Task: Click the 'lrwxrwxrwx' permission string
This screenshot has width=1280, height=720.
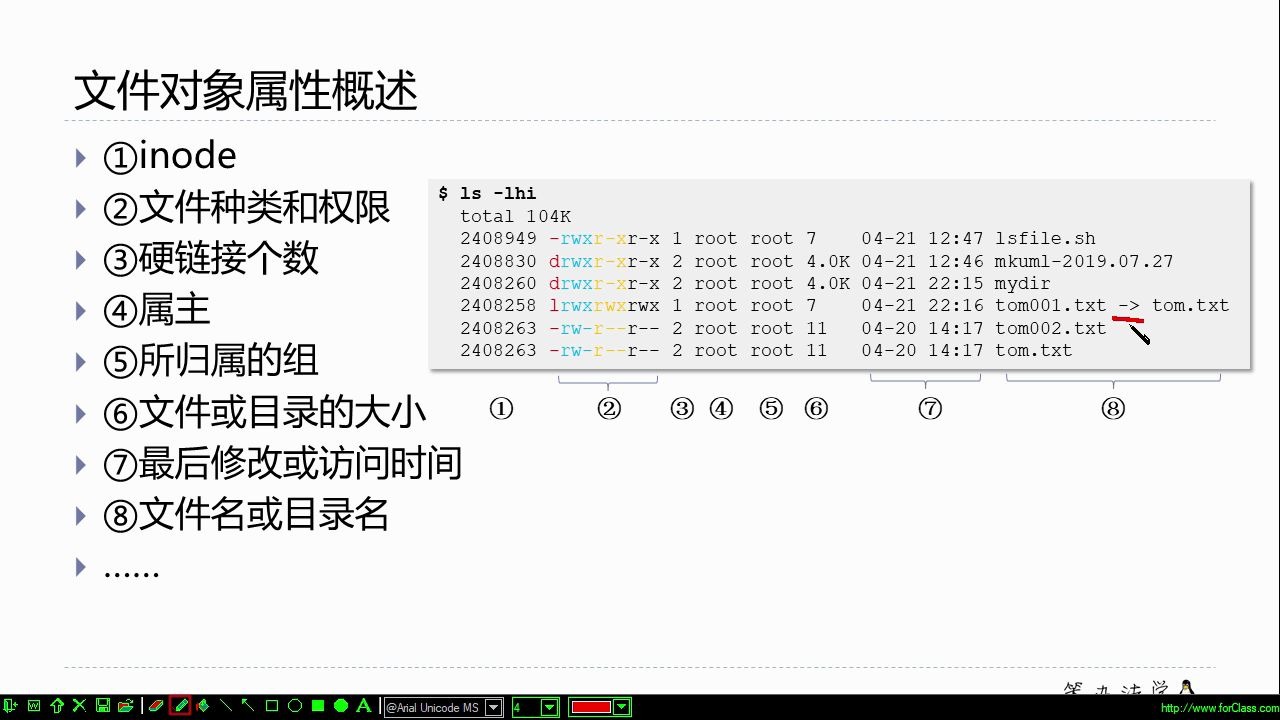Action: pos(605,306)
